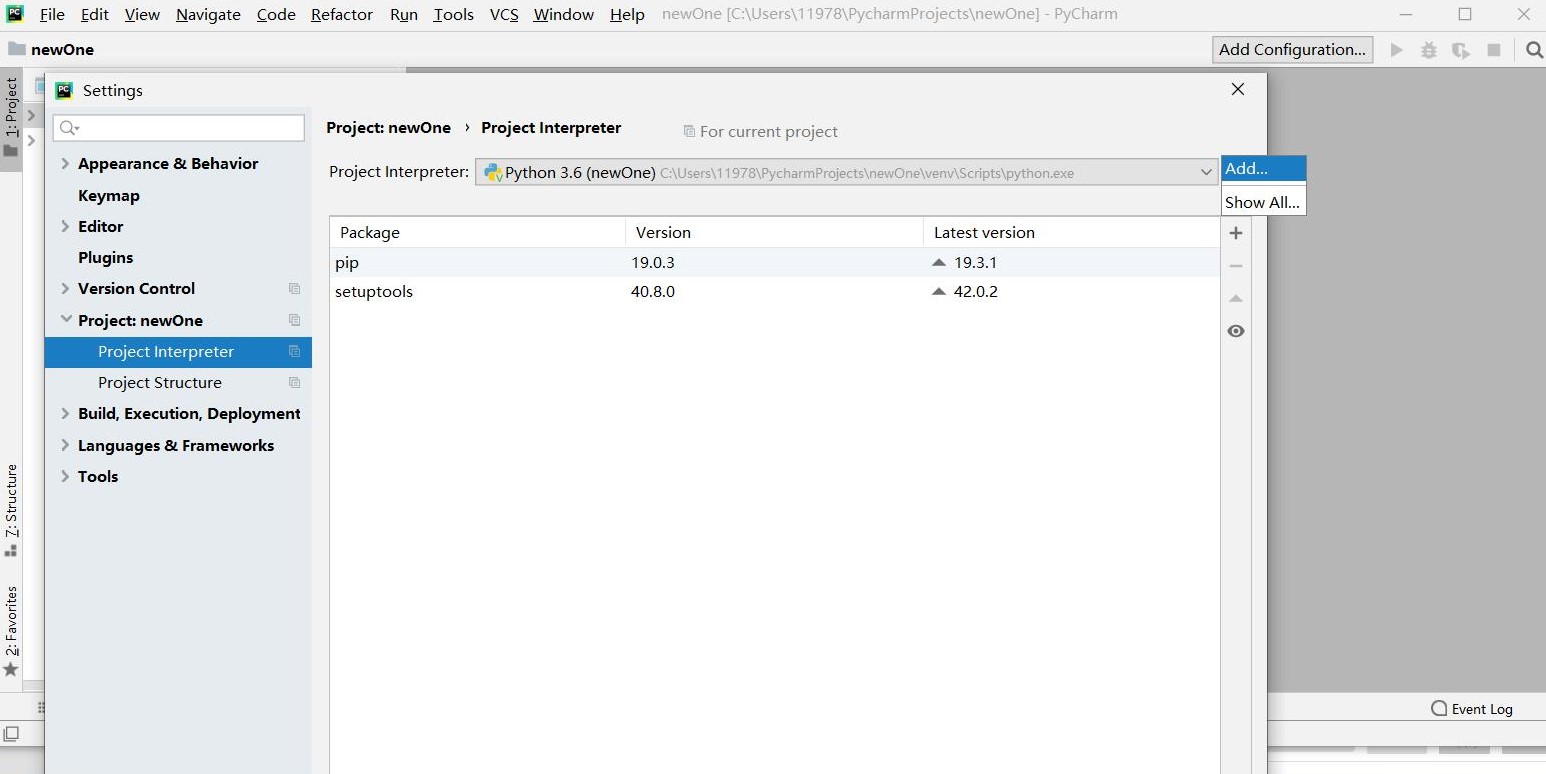Viewport: 1546px width, 774px height.
Task: Open the Project Interpreter dropdown
Action: [x=846, y=172]
